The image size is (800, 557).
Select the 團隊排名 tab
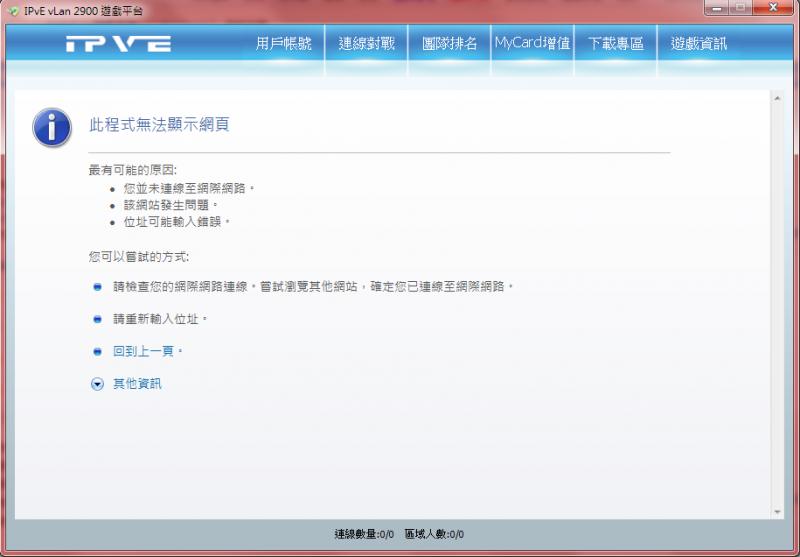pos(449,44)
